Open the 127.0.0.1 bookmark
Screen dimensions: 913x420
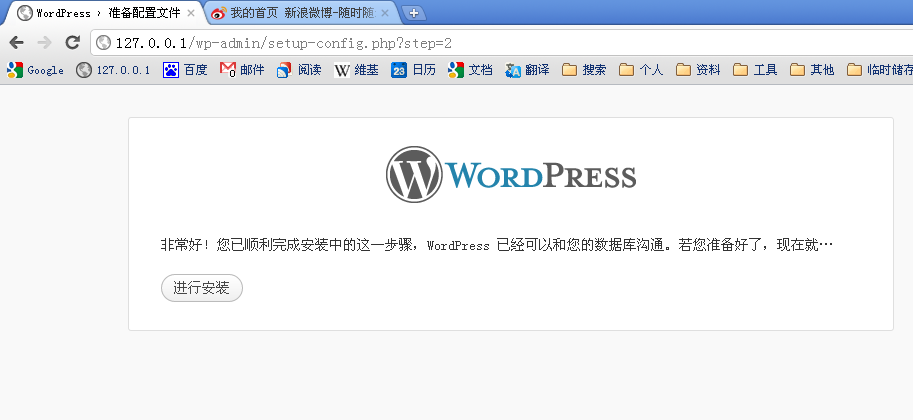point(113,70)
